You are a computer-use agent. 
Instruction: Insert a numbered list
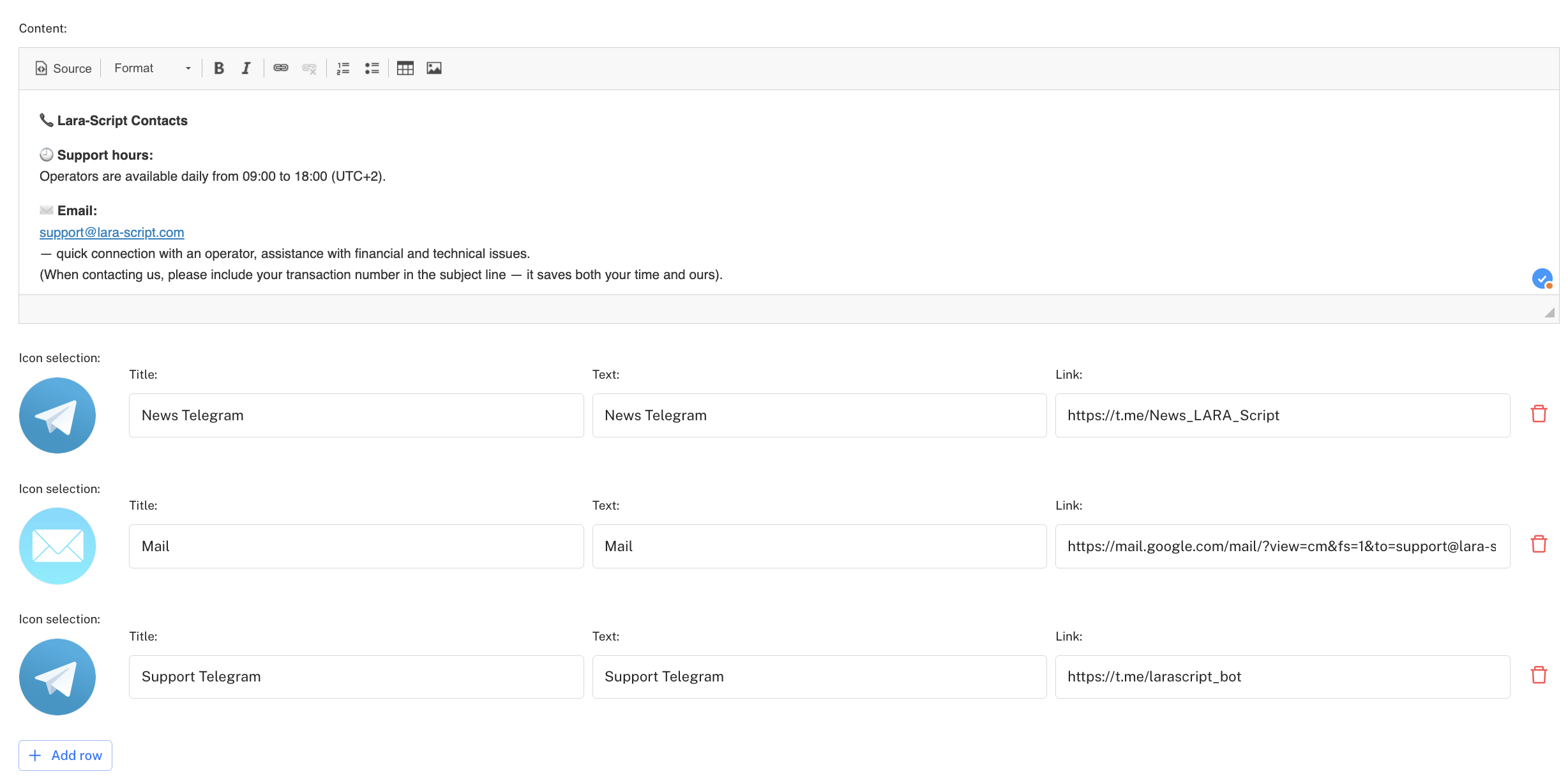pyautogui.click(x=343, y=68)
